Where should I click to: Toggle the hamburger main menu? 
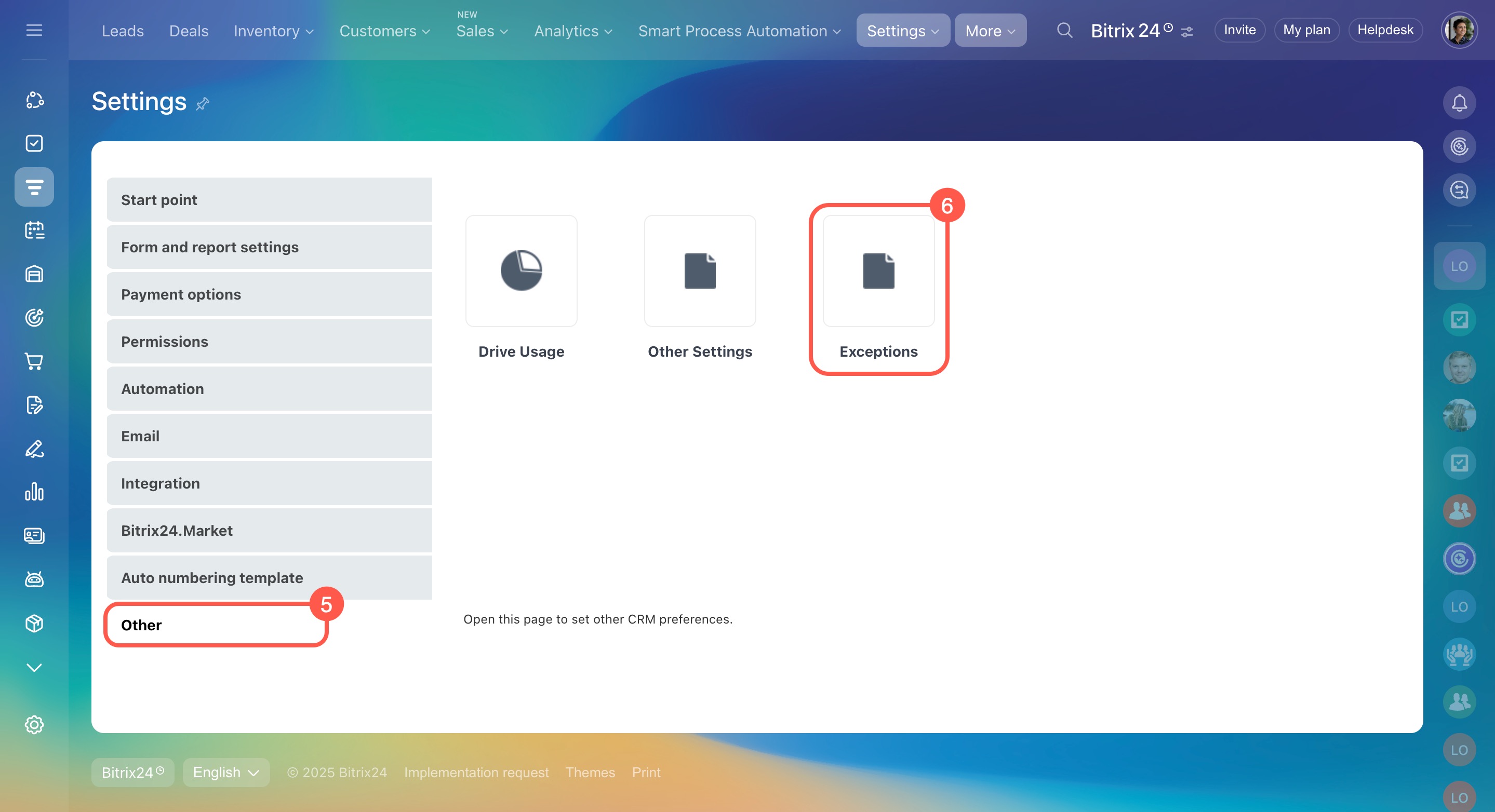click(34, 30)
